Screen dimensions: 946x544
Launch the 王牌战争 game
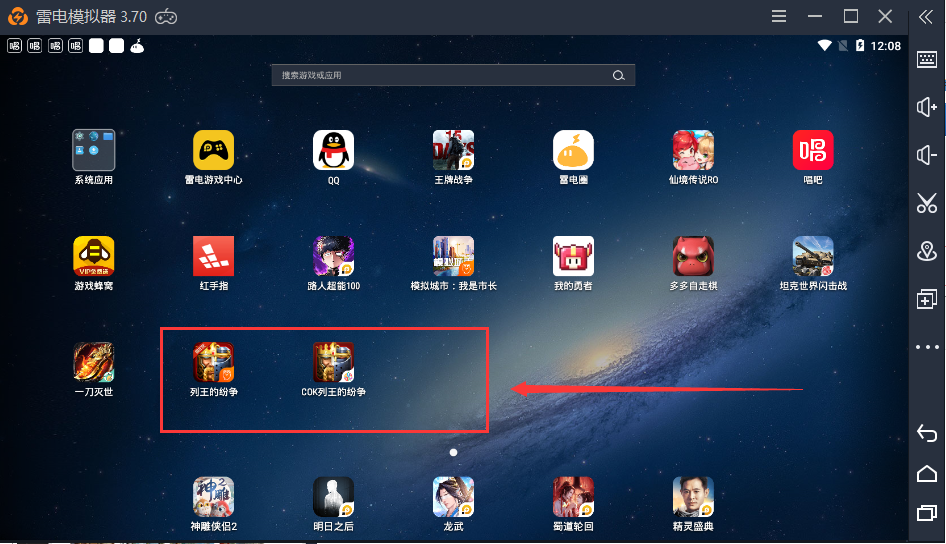point(453,151)
